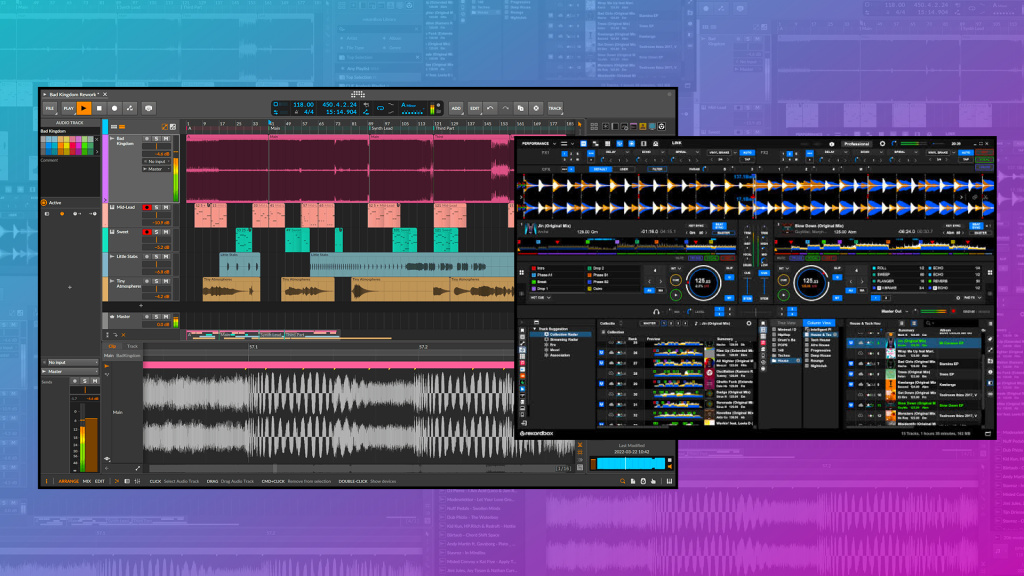Click the FX1 TAP button

(747, 159)
